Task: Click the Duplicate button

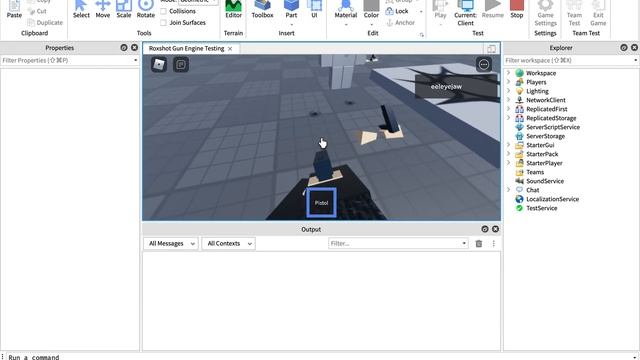Action: 45,22
